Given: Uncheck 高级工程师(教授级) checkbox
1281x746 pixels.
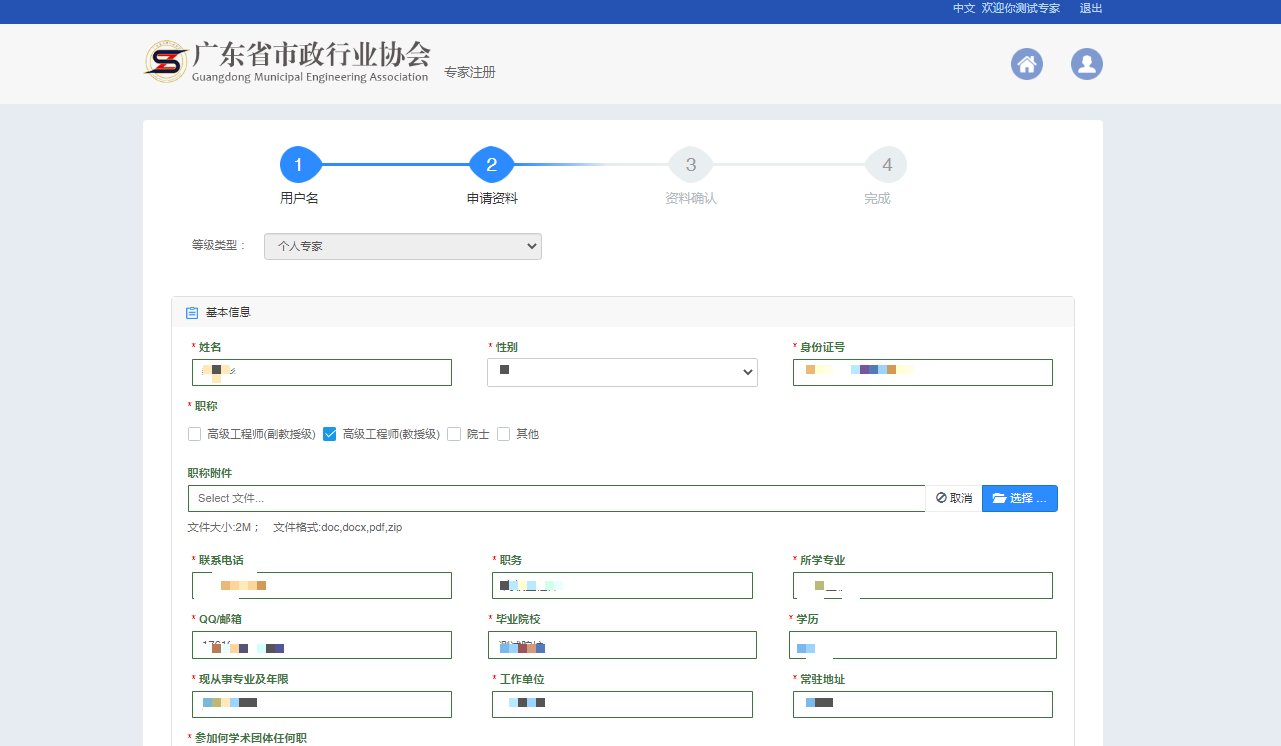Looking at the screenshot, I should 329,434.
